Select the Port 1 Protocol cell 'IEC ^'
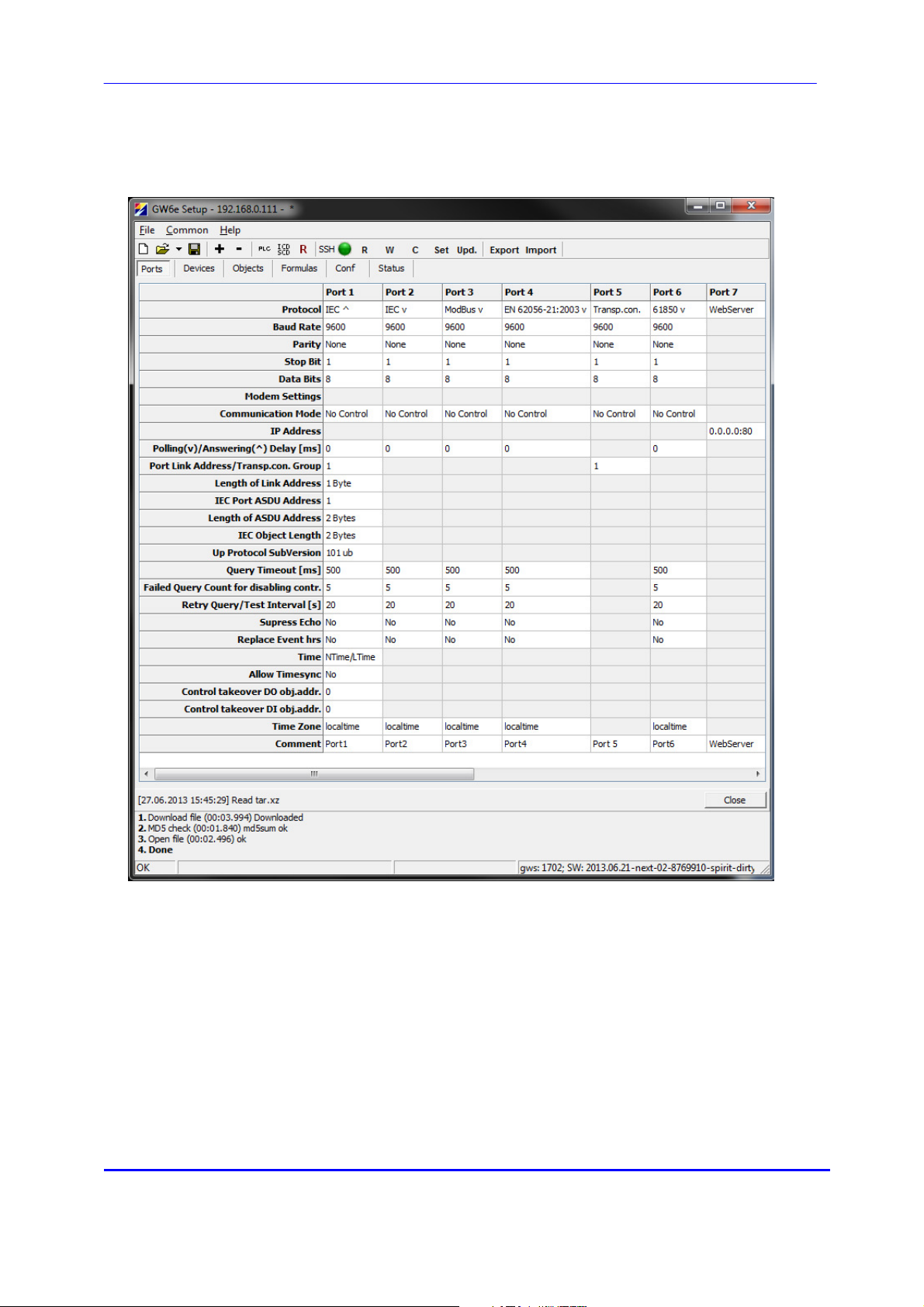 353,309
